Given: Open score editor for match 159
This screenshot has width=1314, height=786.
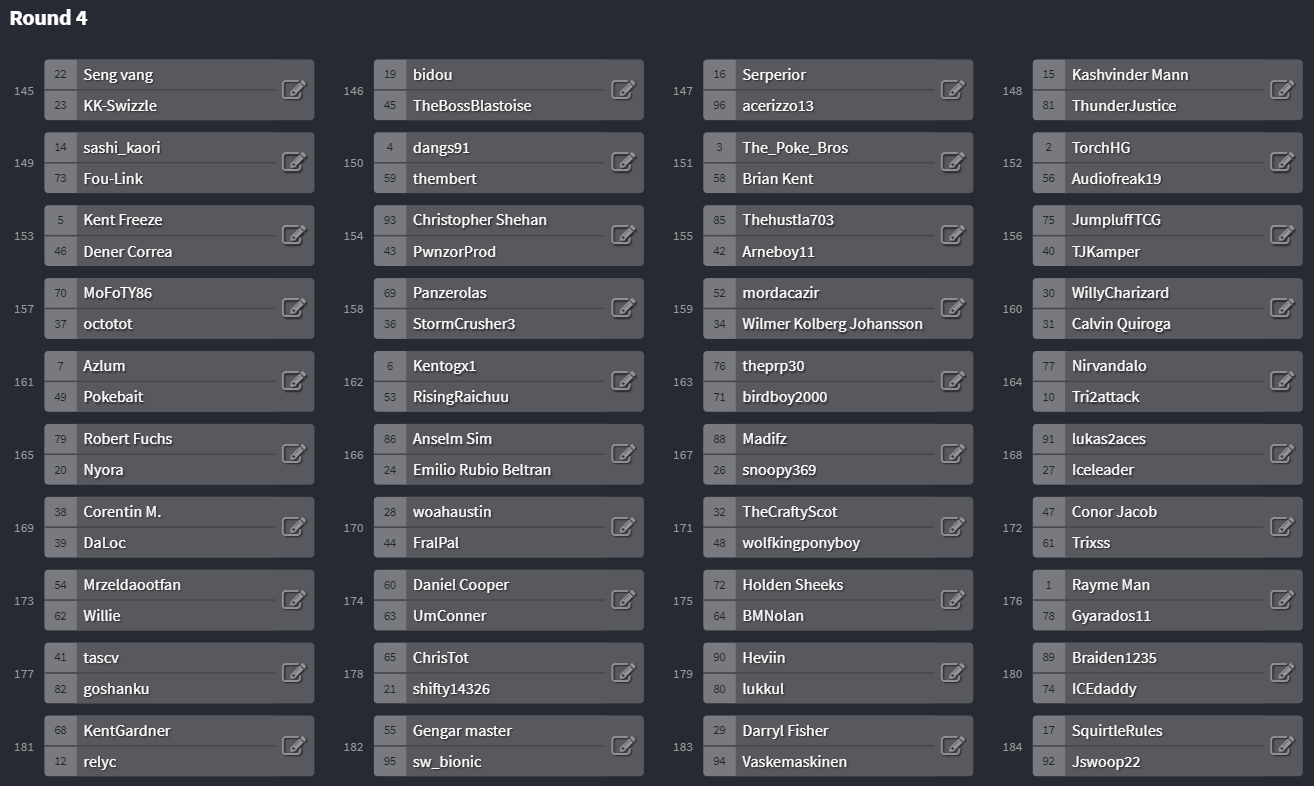Looking at the screenshot, I should pyautogui.click(x=953, y=308).
